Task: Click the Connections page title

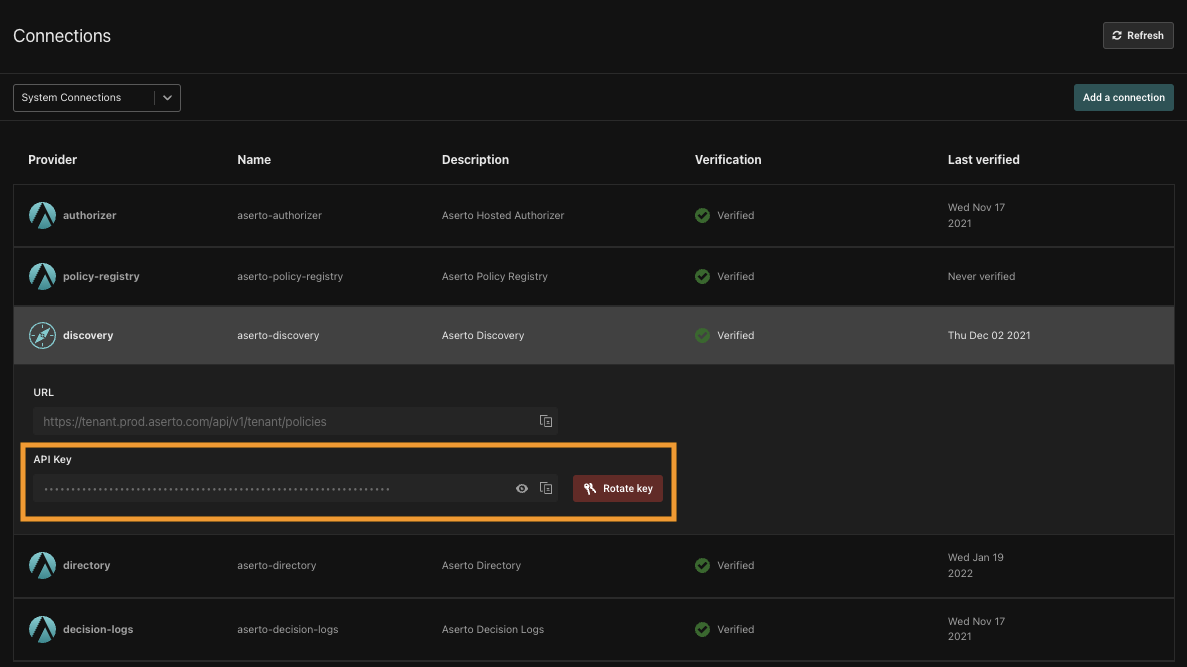Action: coord(62,36)
